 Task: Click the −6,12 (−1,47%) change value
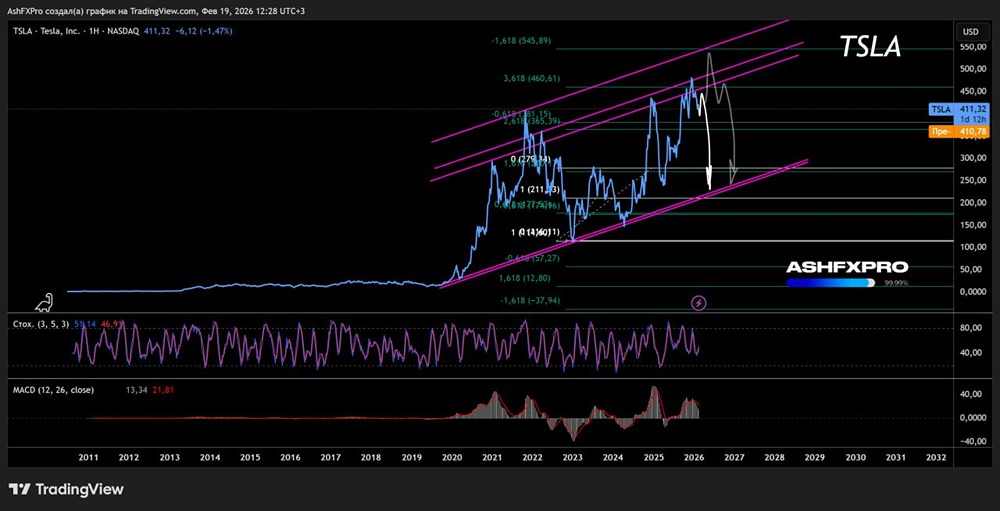click(203, 31)
